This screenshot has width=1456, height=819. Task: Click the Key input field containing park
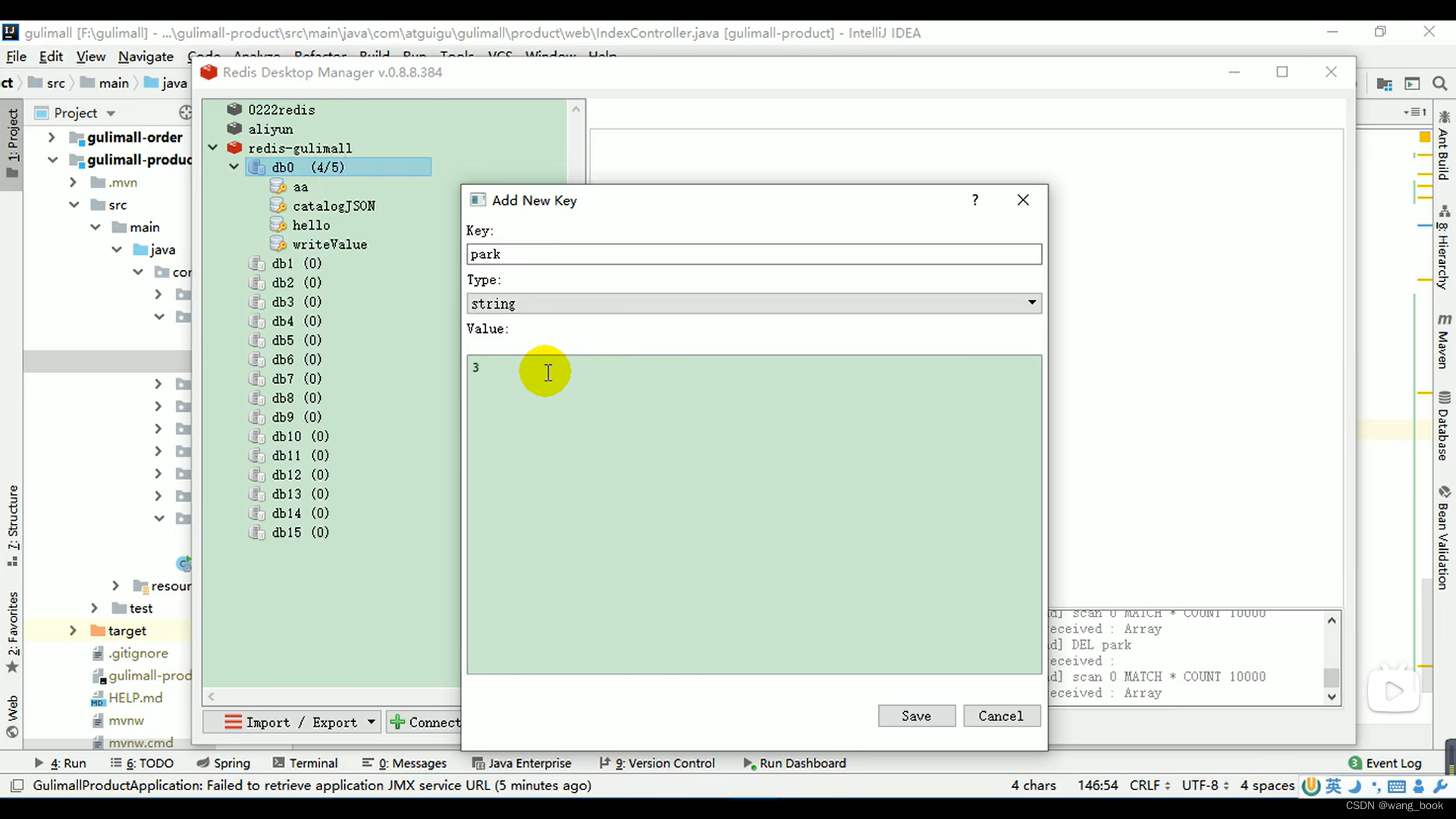click(x=754, y=254)
